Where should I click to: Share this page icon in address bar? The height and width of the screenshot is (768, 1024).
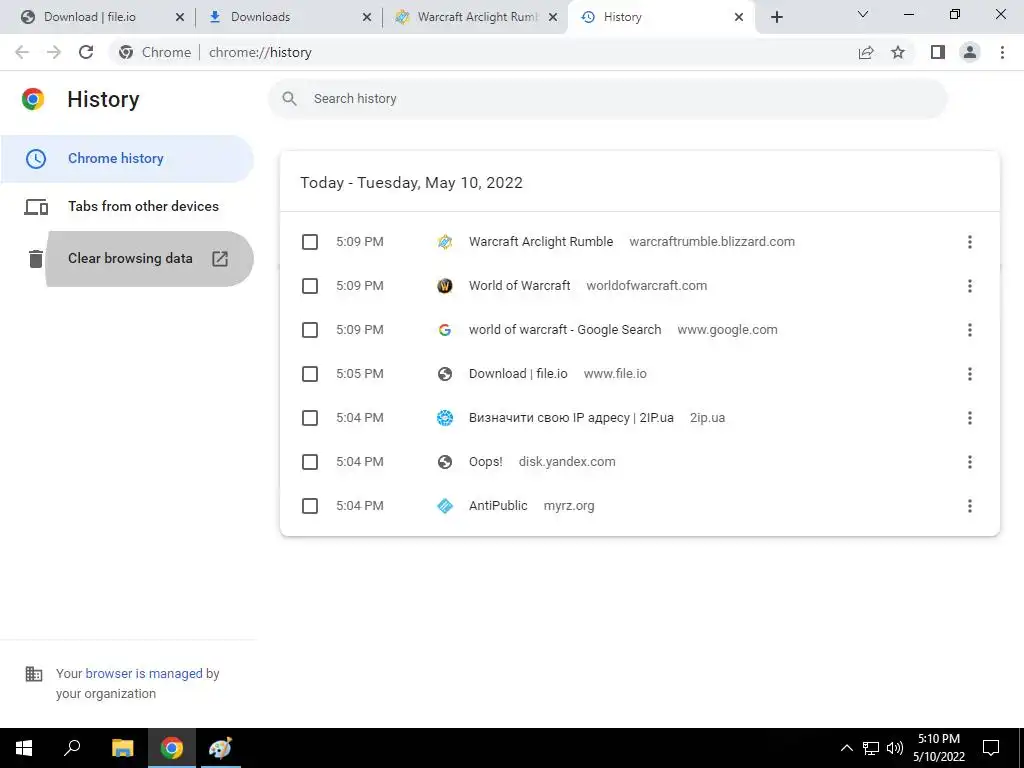click(x=866, y=52)
